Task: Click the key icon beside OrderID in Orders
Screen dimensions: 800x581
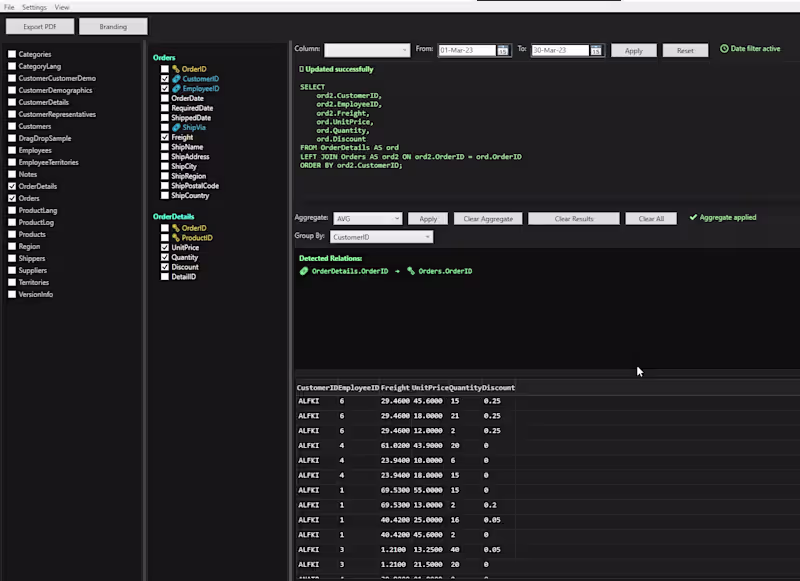Action: pos(174,69)
